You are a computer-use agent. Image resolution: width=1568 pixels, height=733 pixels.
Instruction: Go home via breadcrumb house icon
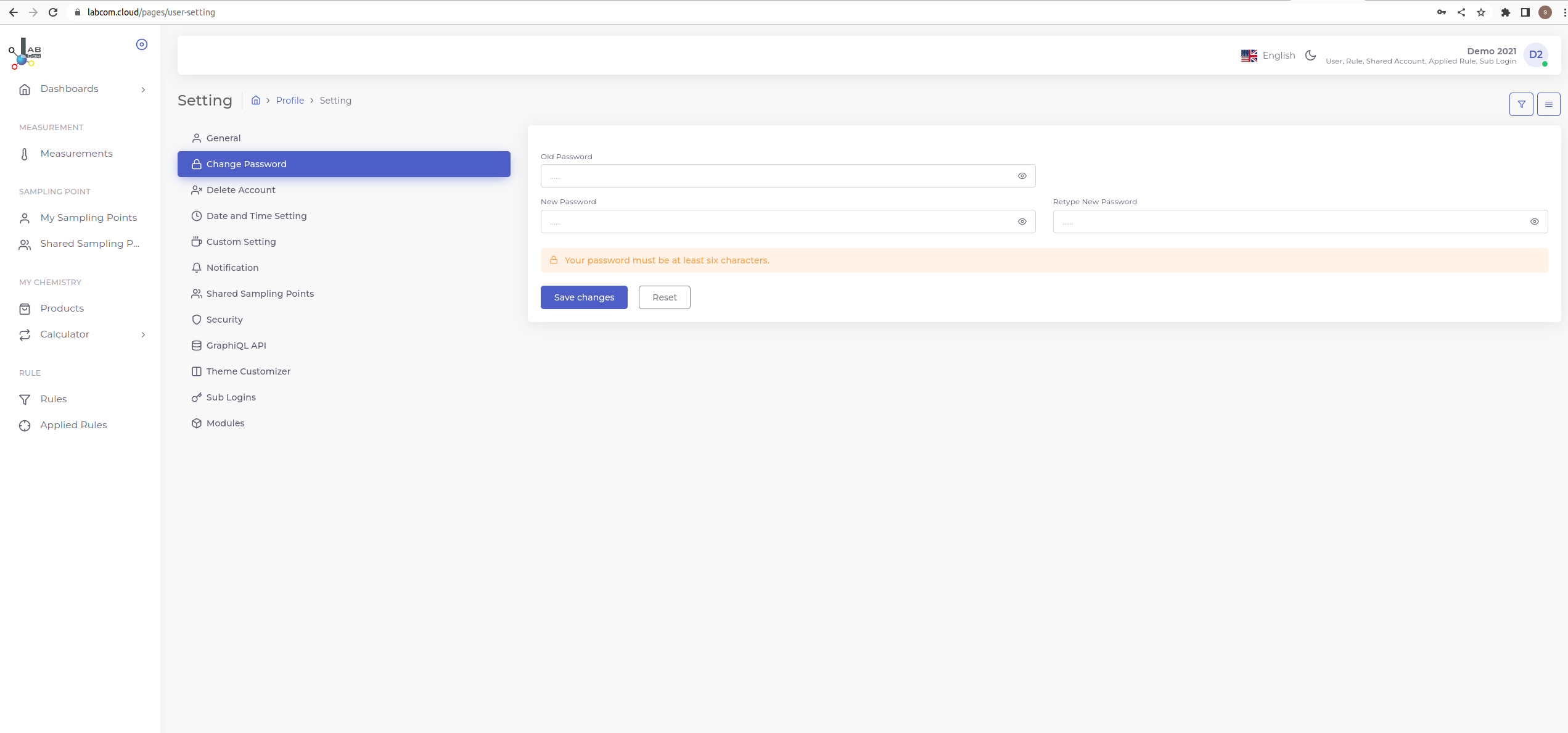click(x=255, y=100)
